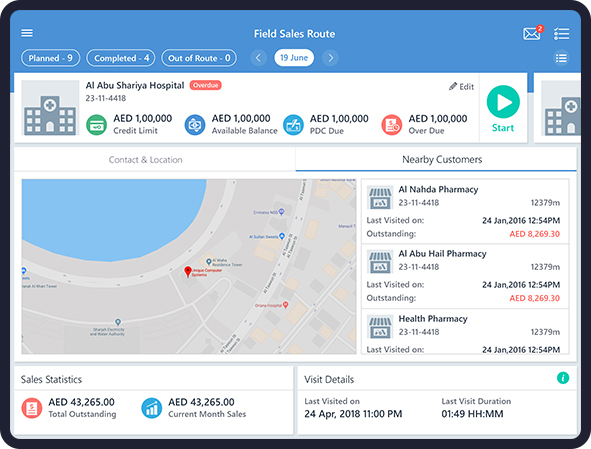This screenshot has height=449, width=591.
Task: Click the red location pin on the map
Action: (188, 271)
